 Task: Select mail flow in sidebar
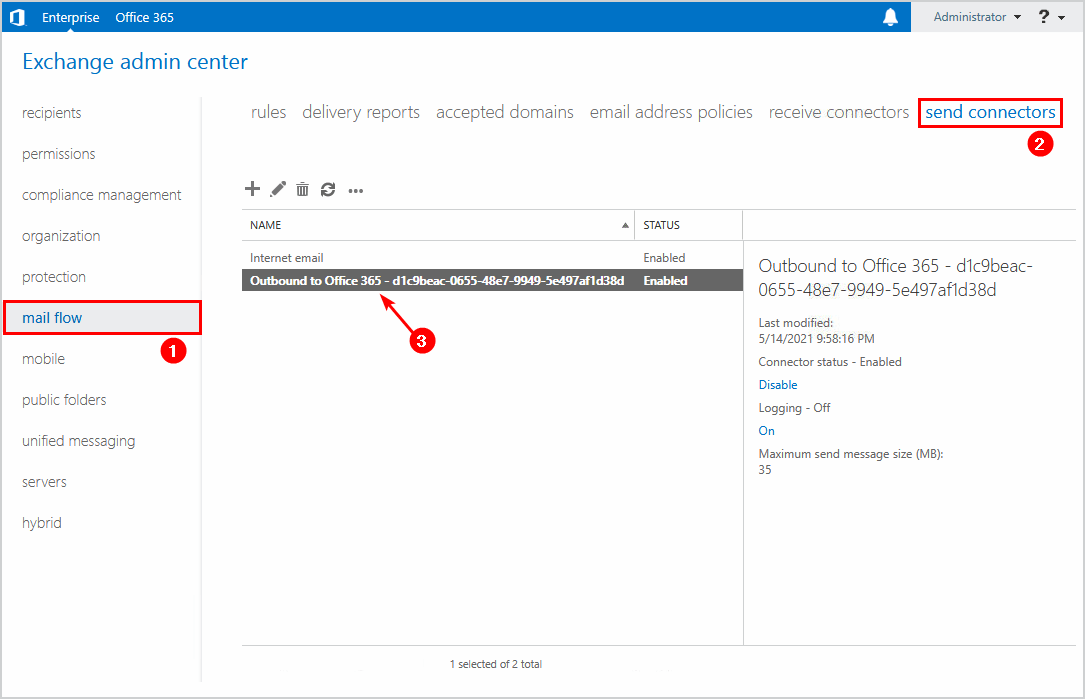[102, 318]
